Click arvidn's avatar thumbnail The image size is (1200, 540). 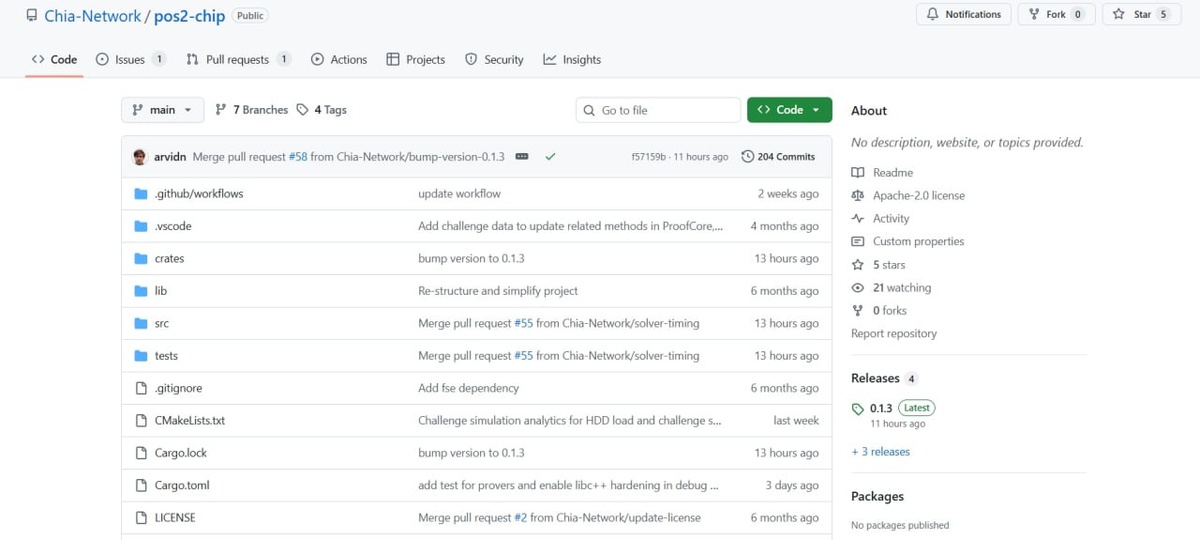click(139, 157)
